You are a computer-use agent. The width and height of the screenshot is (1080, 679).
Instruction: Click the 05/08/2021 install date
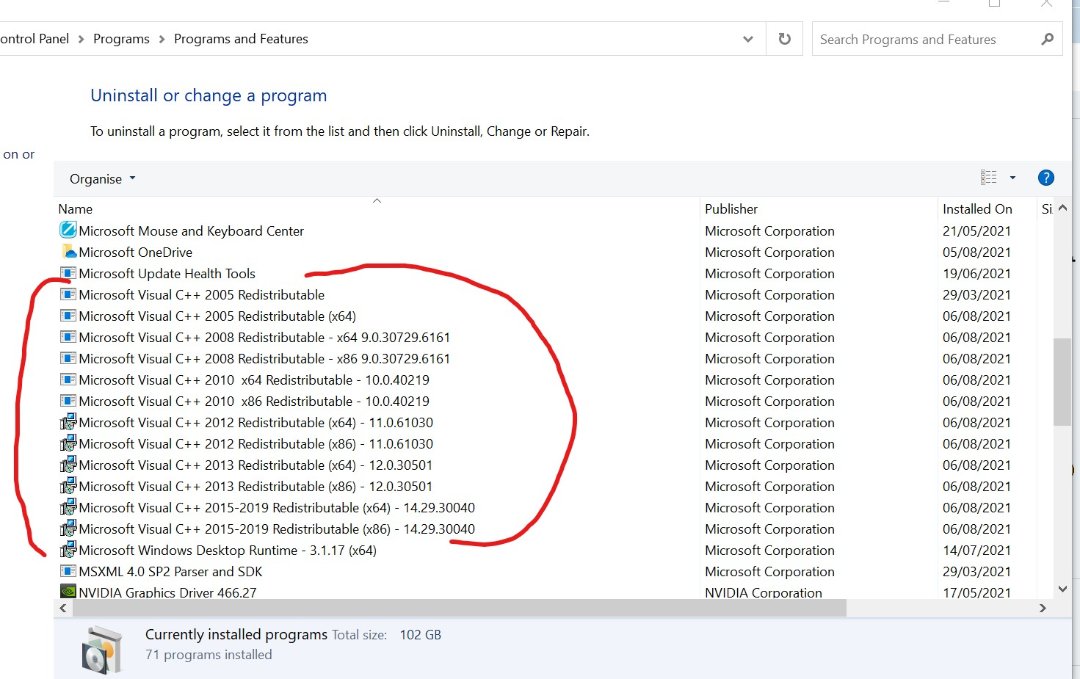tap(977, 252)
